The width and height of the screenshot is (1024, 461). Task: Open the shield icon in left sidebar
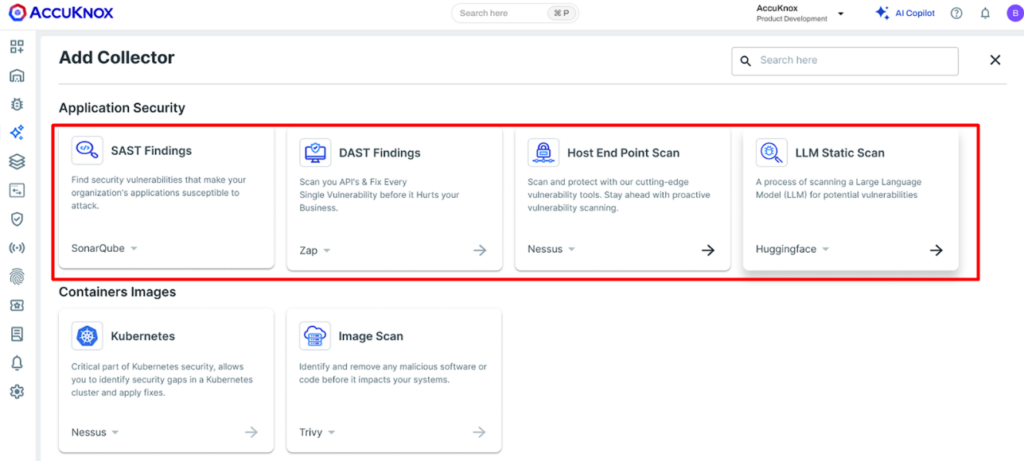pyautogui.click(x=17, y=219)
